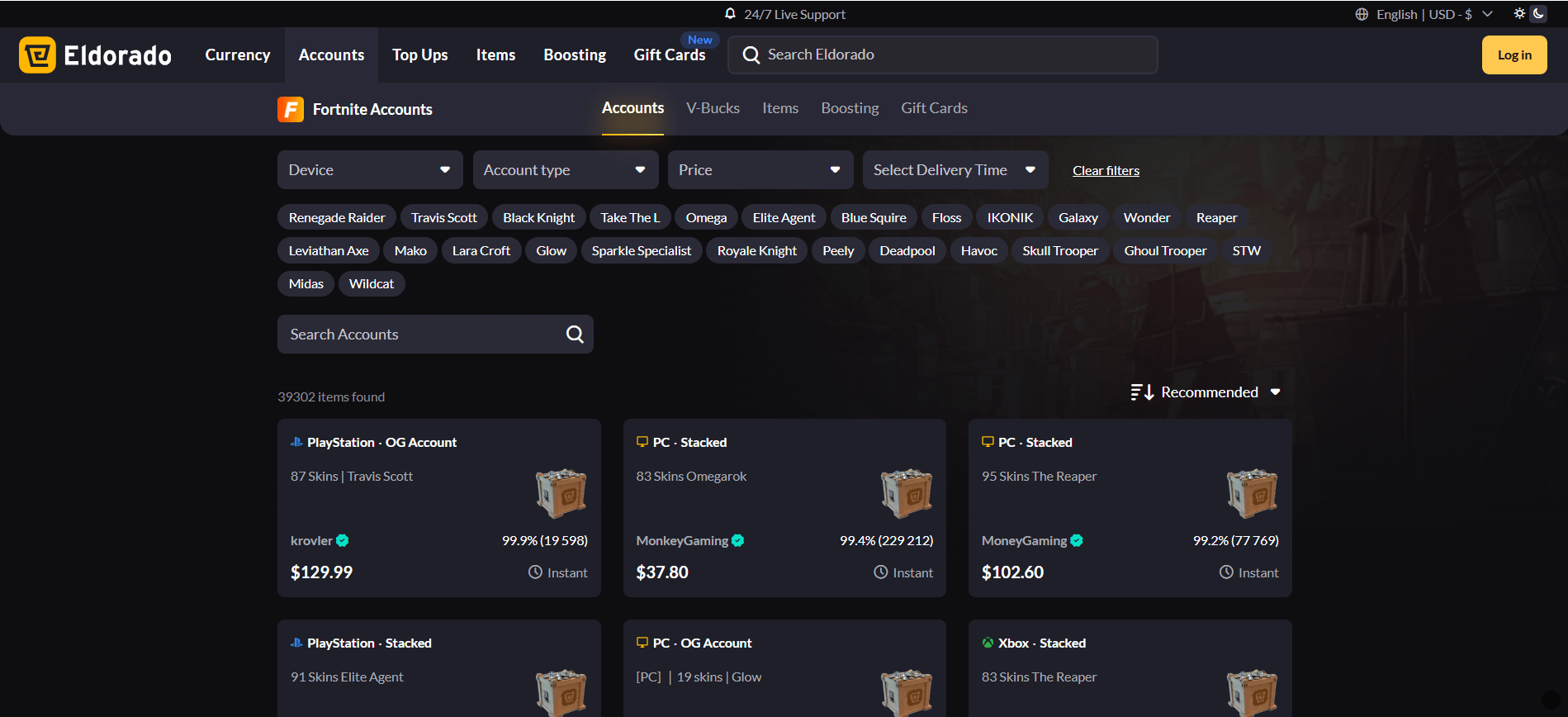Open the Gift Cards menu in top navigation
Screen dimensions: 1568x717
(x=669, y=55)
